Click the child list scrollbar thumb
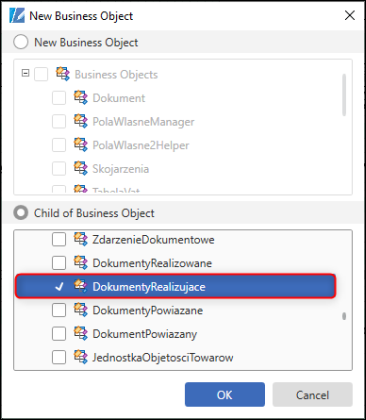The height and width of the screenshot is (420, 366). (344, 316)
